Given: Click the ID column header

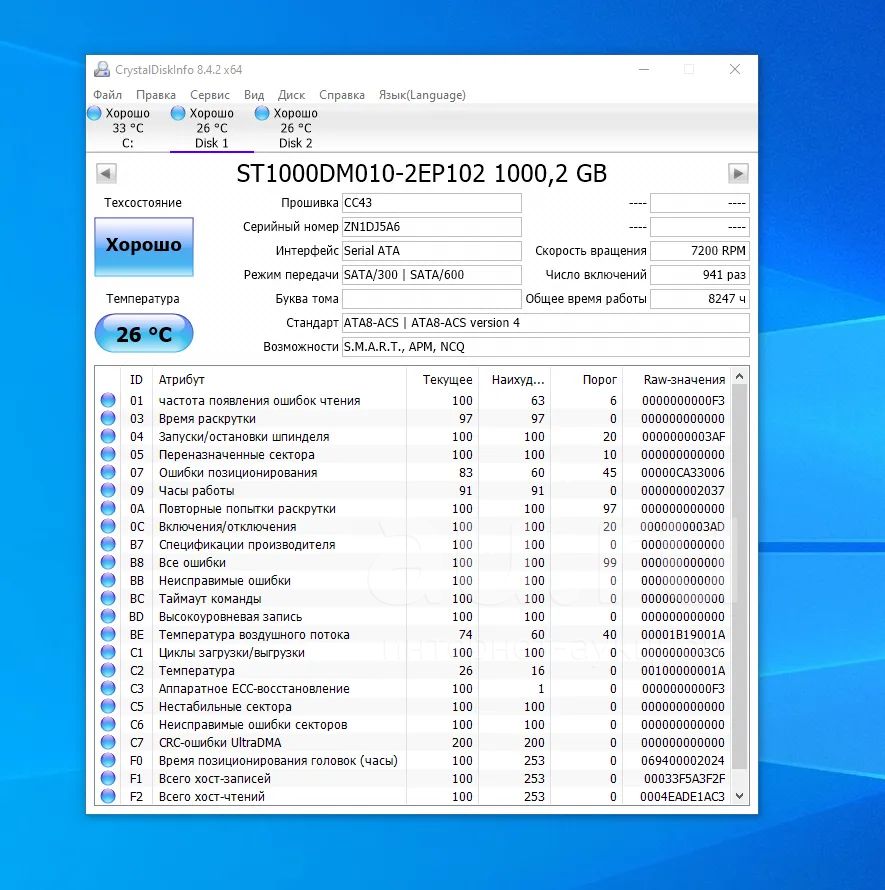Looking at the screenshot, I should (136, 379).
